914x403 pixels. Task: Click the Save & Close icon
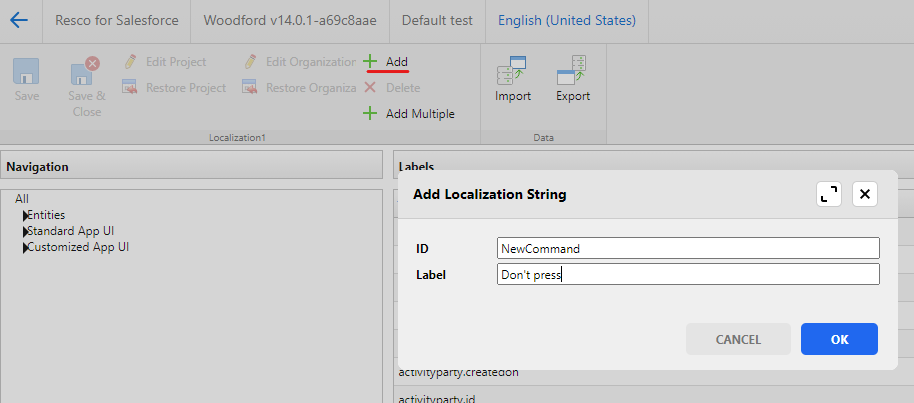pos(86,72)
